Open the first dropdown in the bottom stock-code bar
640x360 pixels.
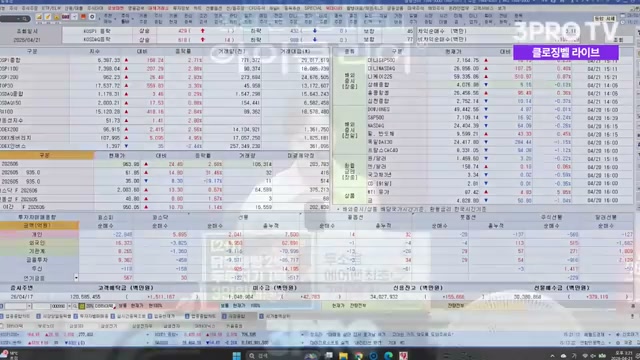pyautogui.click(x=29, y=306)
